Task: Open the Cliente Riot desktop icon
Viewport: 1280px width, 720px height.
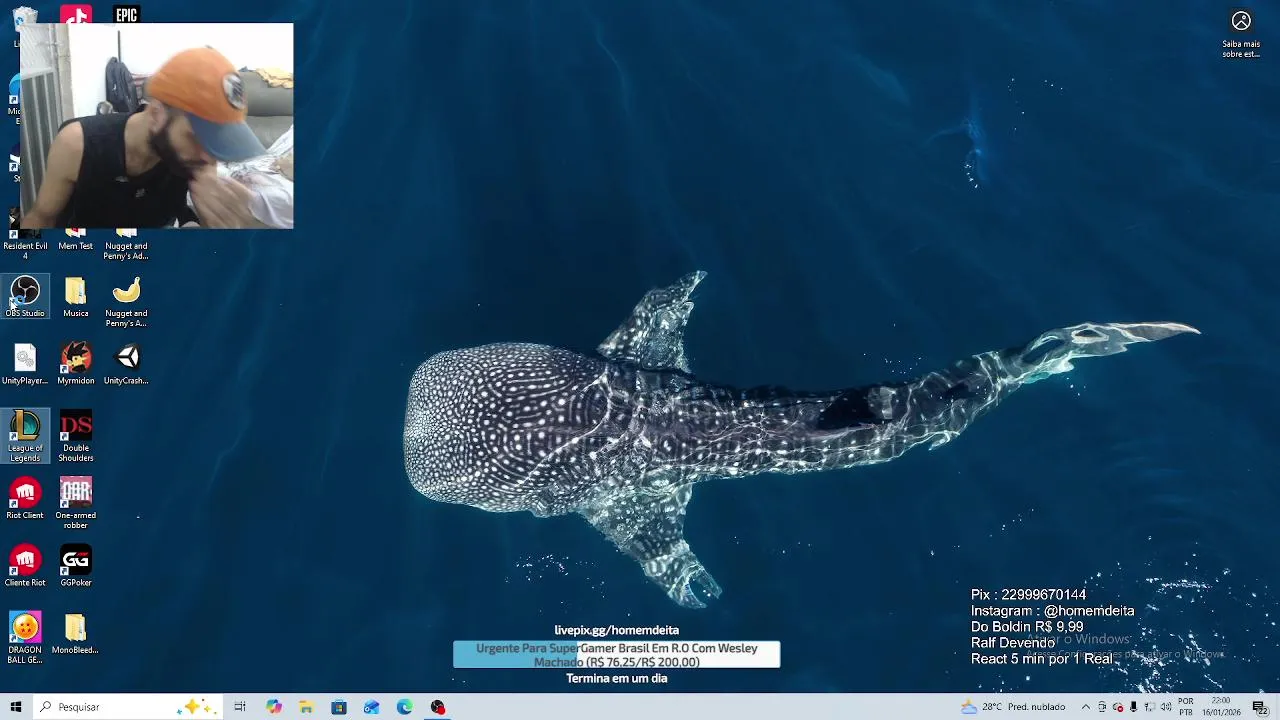Action: (25, 566)
